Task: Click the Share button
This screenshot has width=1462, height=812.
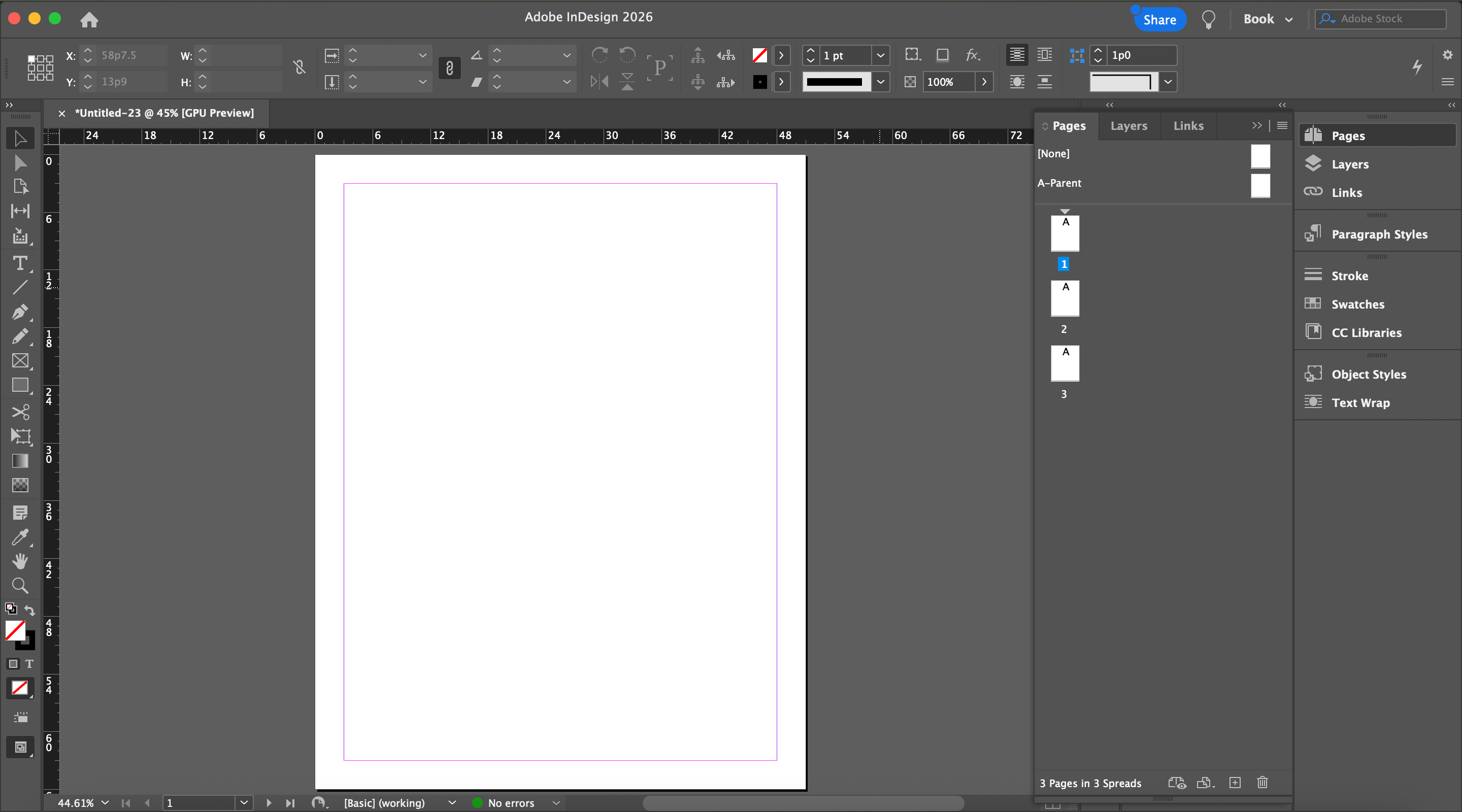Action: pos(1159,20)
